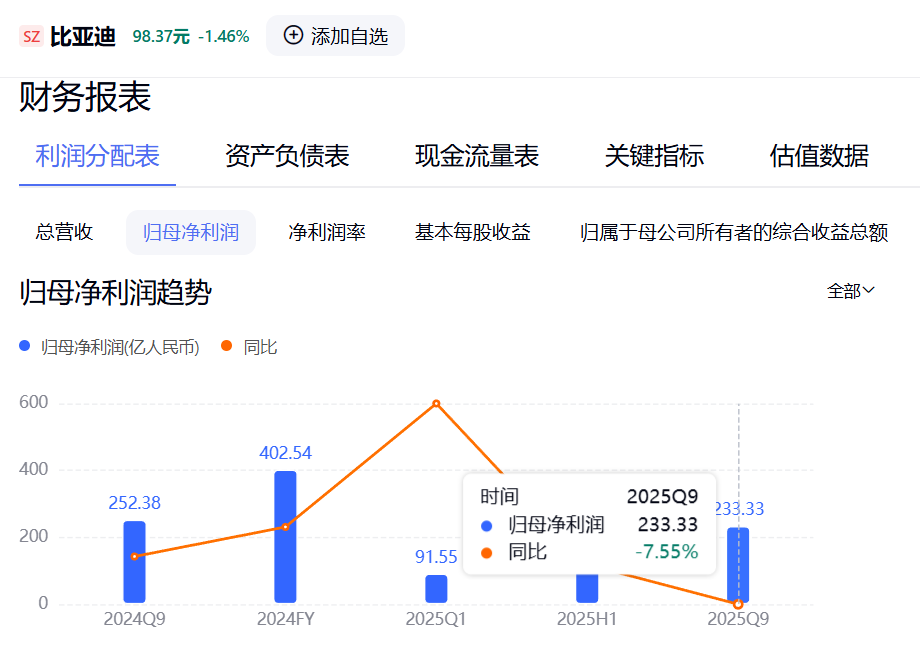Viewport: 920px width, 669px height.
Task: Click the 402.54 bar value label
Action: tap(285, 453)
